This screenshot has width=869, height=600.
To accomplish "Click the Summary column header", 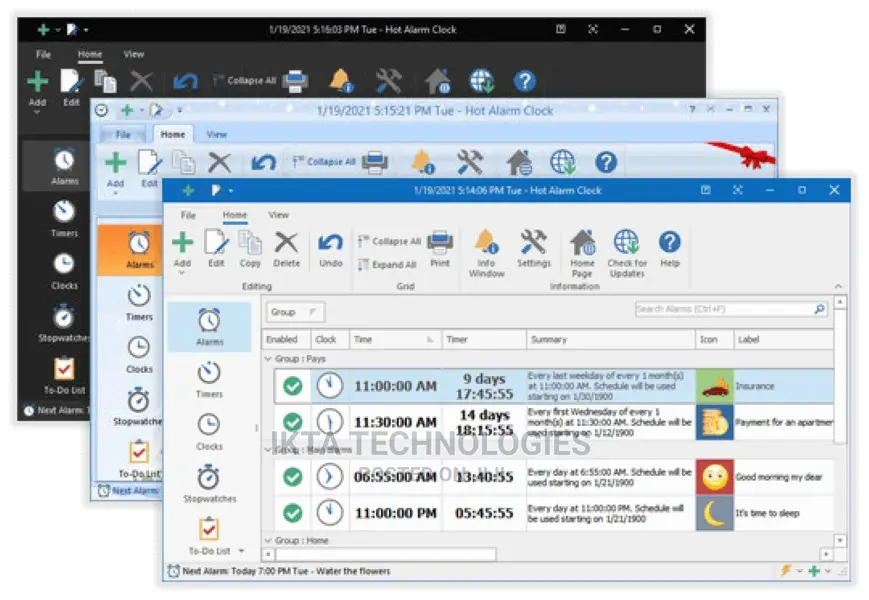I will pyautogui.click(x=610, y=340).
